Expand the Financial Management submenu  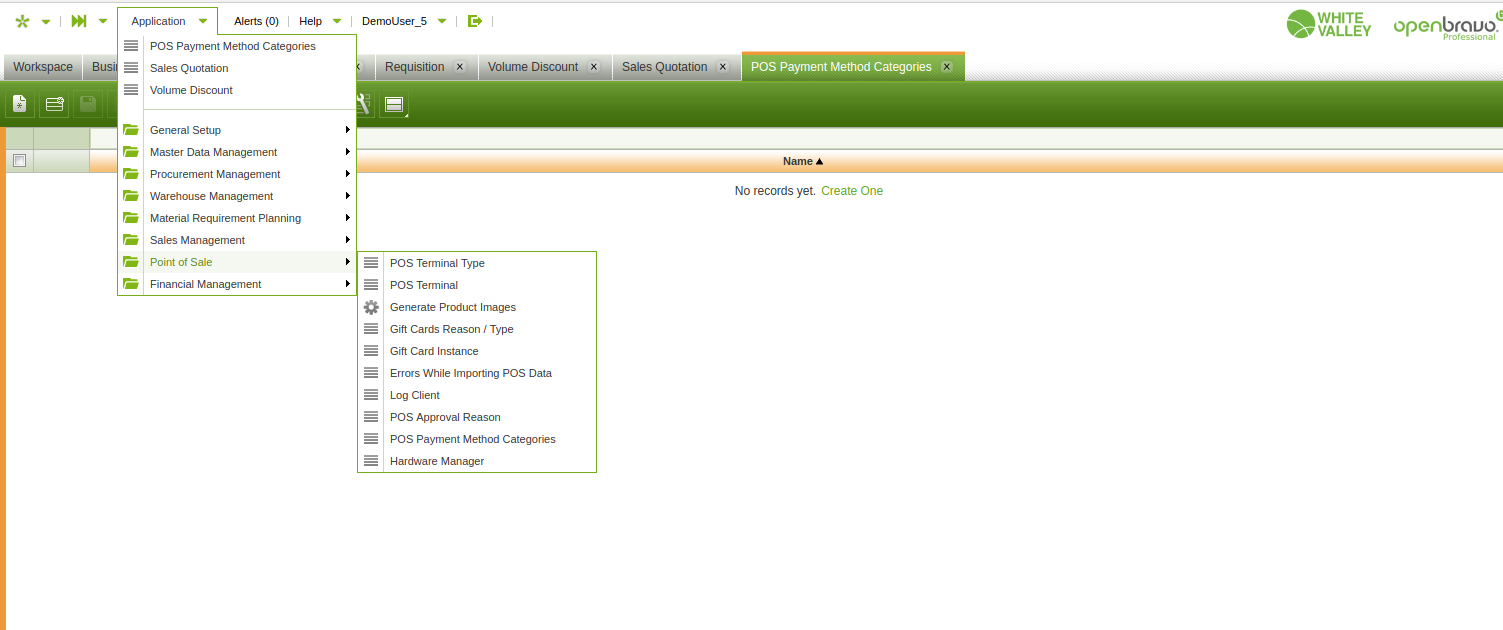[x=237, y=284]
